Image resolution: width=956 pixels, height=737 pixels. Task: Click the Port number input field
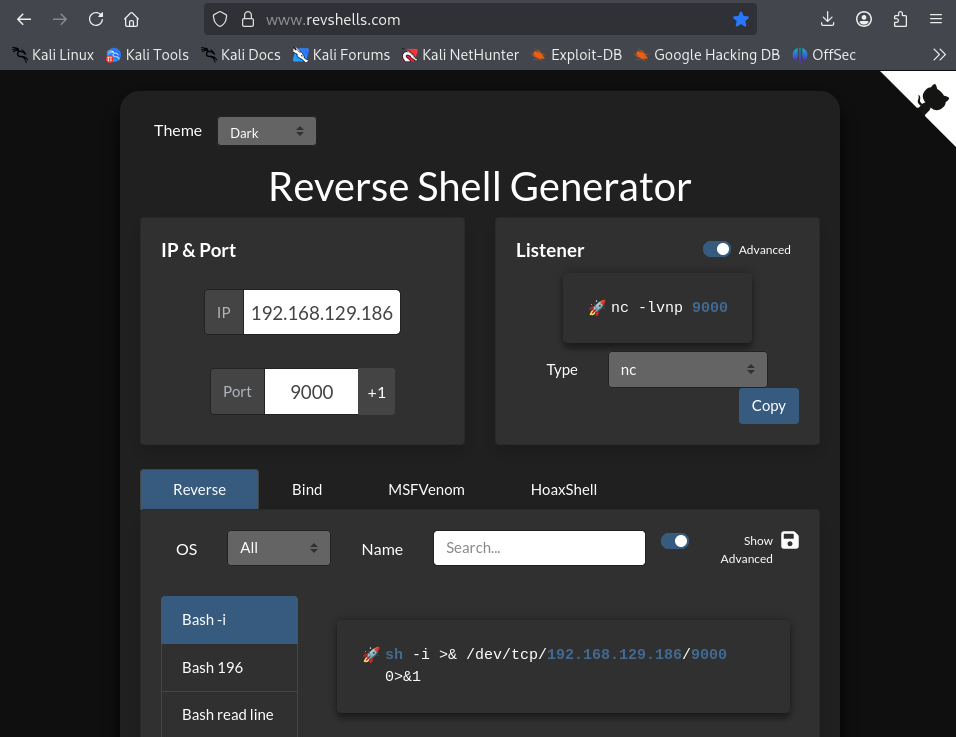tap(312, 392)
